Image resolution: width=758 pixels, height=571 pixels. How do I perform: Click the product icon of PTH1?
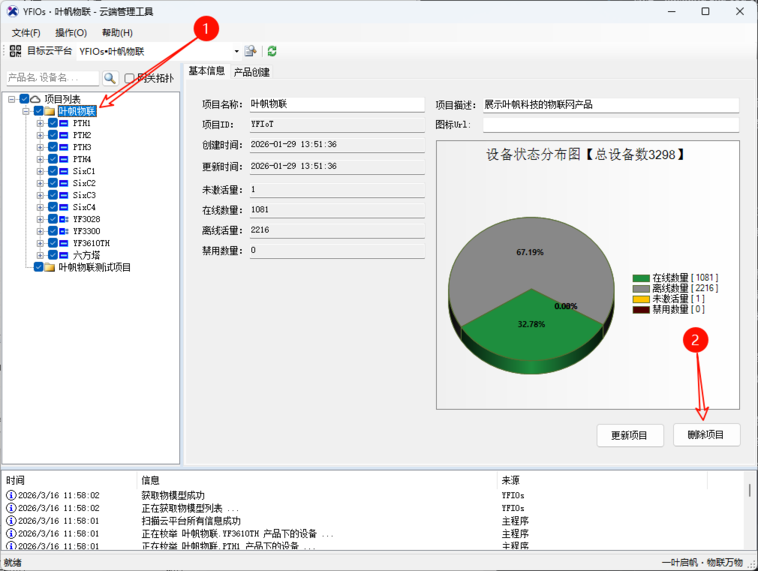63,123
